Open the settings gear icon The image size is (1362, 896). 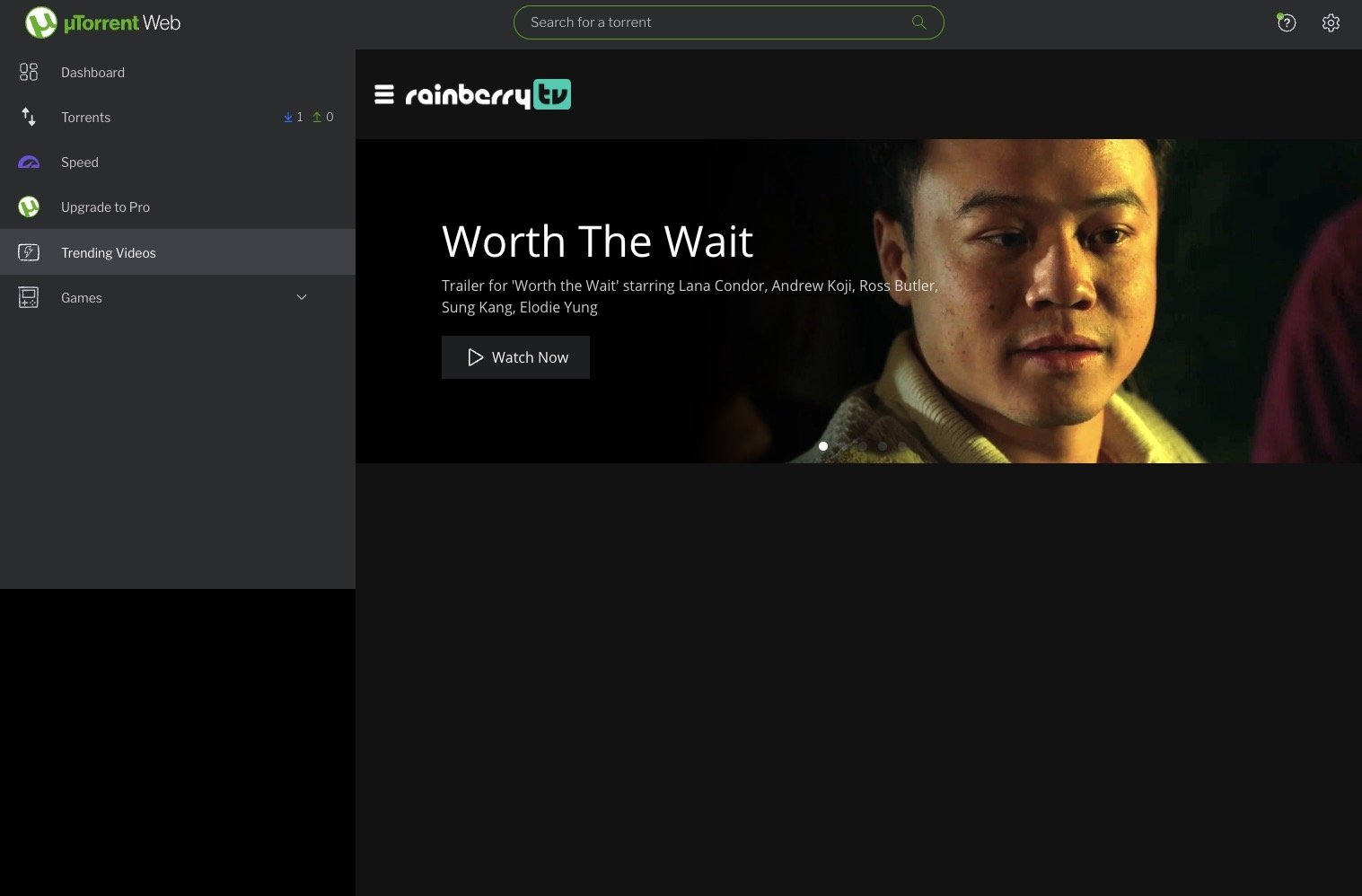click(1331, 22)
